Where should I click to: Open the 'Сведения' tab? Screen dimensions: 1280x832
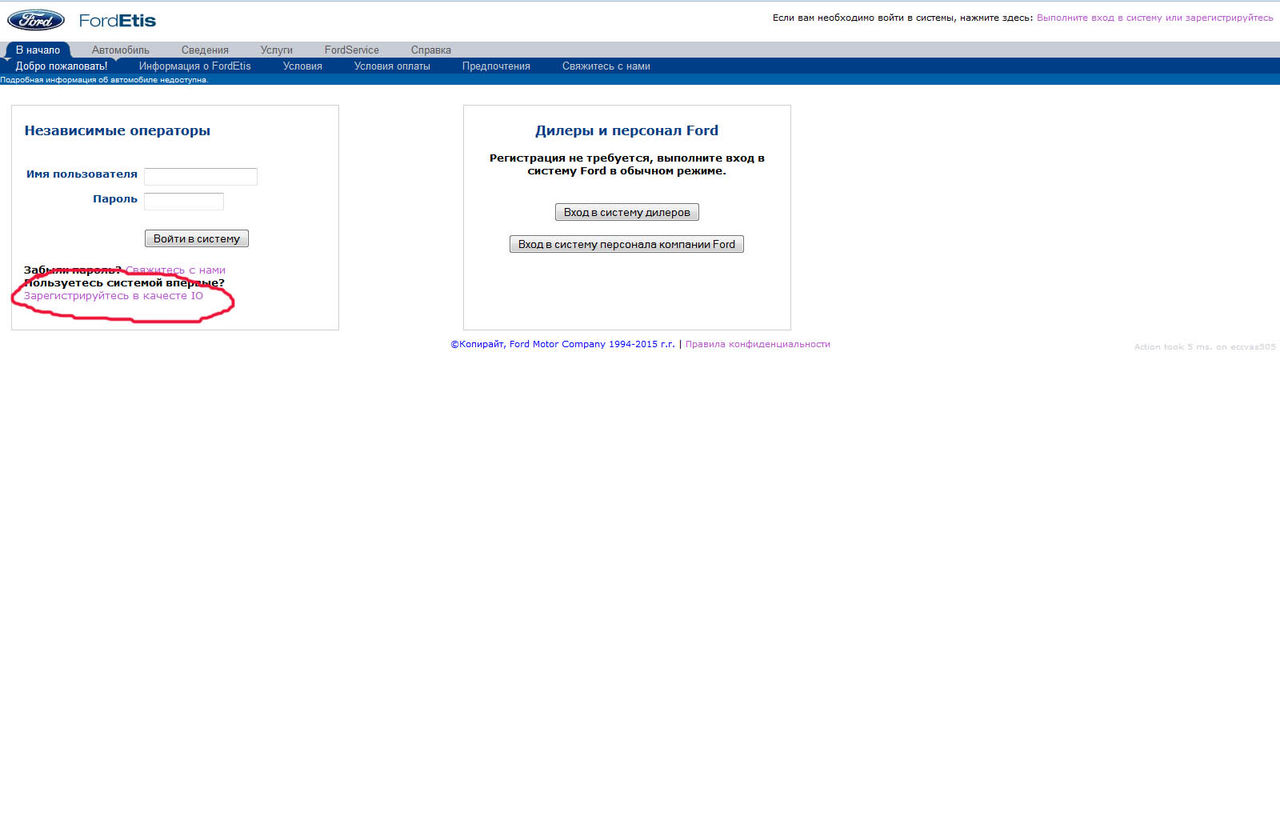pos(205,50)
